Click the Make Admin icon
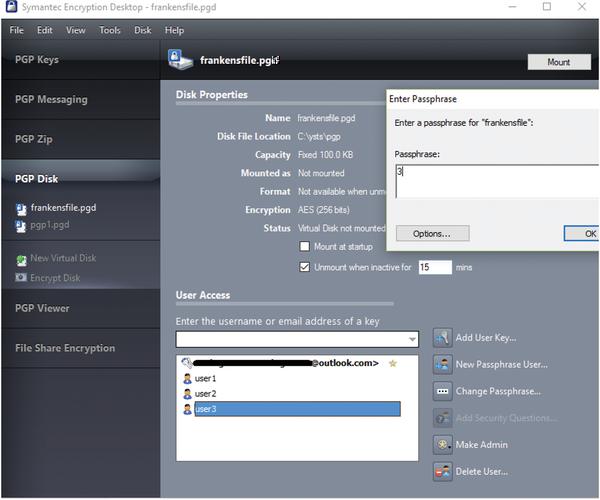The height and width of the screenshot is (500, 600). (x=442, y=445)
